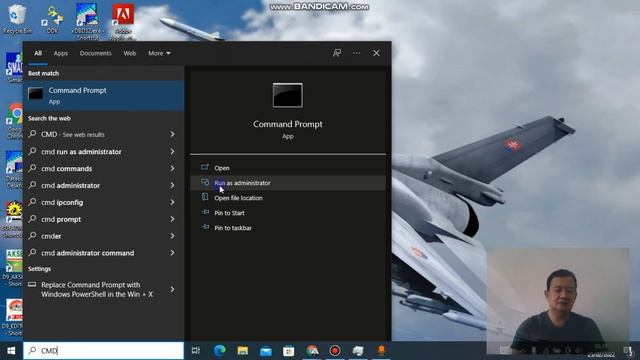Open Chrome from the taskbar
Viewport: 640px width, 360px height.
pos(312,351)
